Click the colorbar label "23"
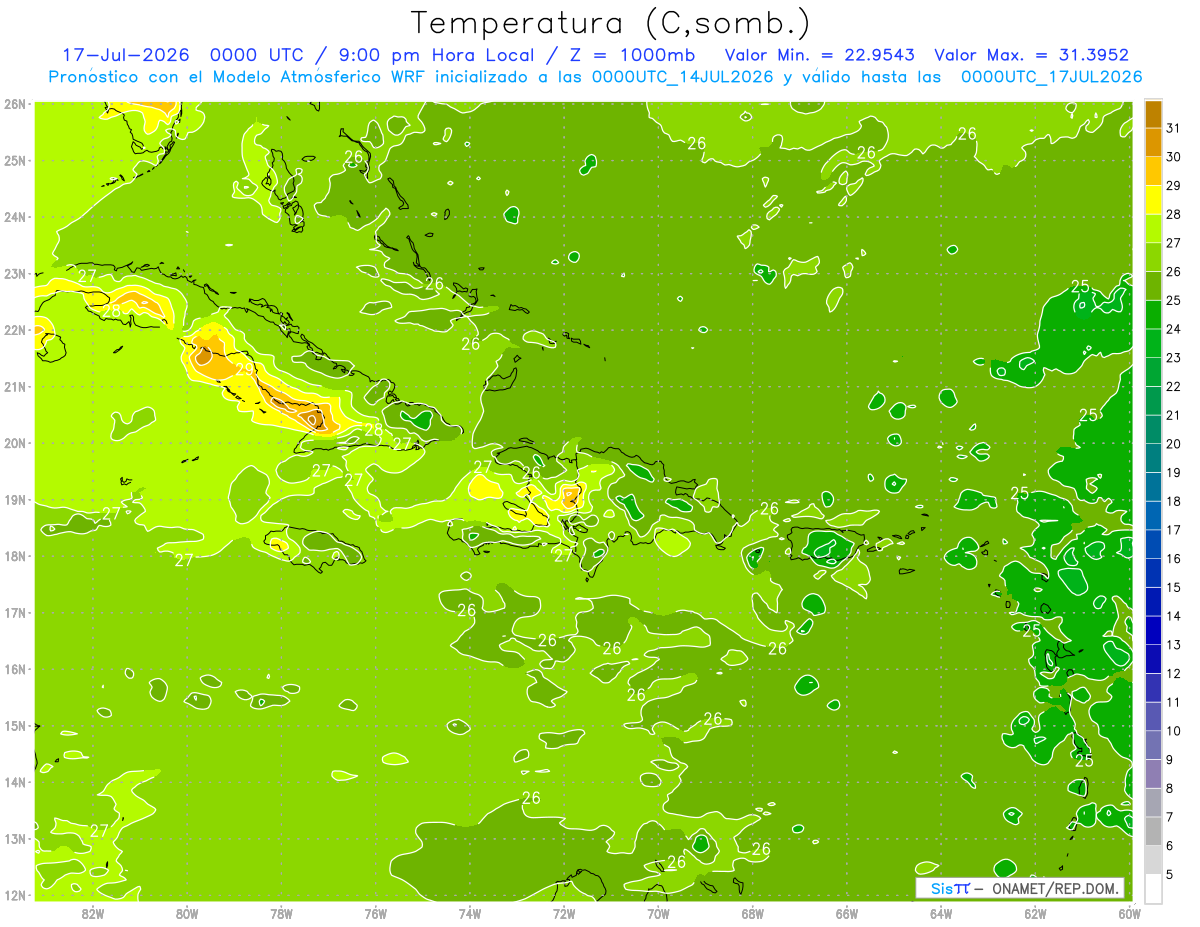The width and height of the screenshot is (1200, 927). [x=1173, y=358]
